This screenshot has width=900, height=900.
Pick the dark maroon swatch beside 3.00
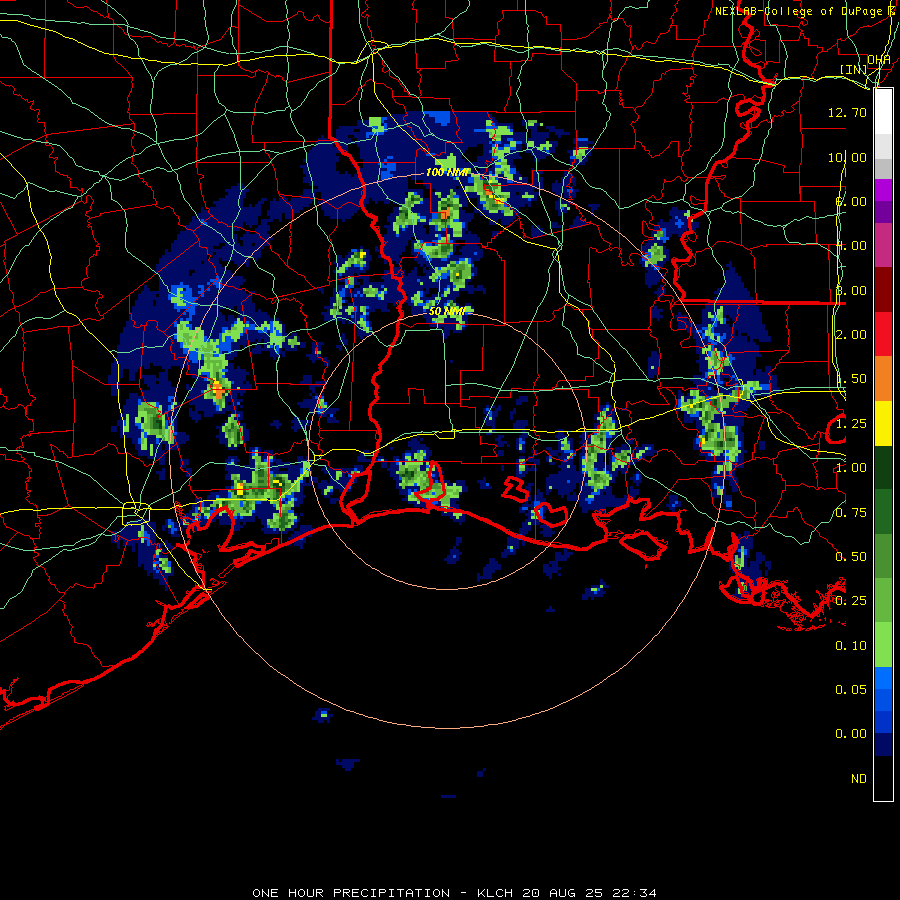(x=883, y=290)
